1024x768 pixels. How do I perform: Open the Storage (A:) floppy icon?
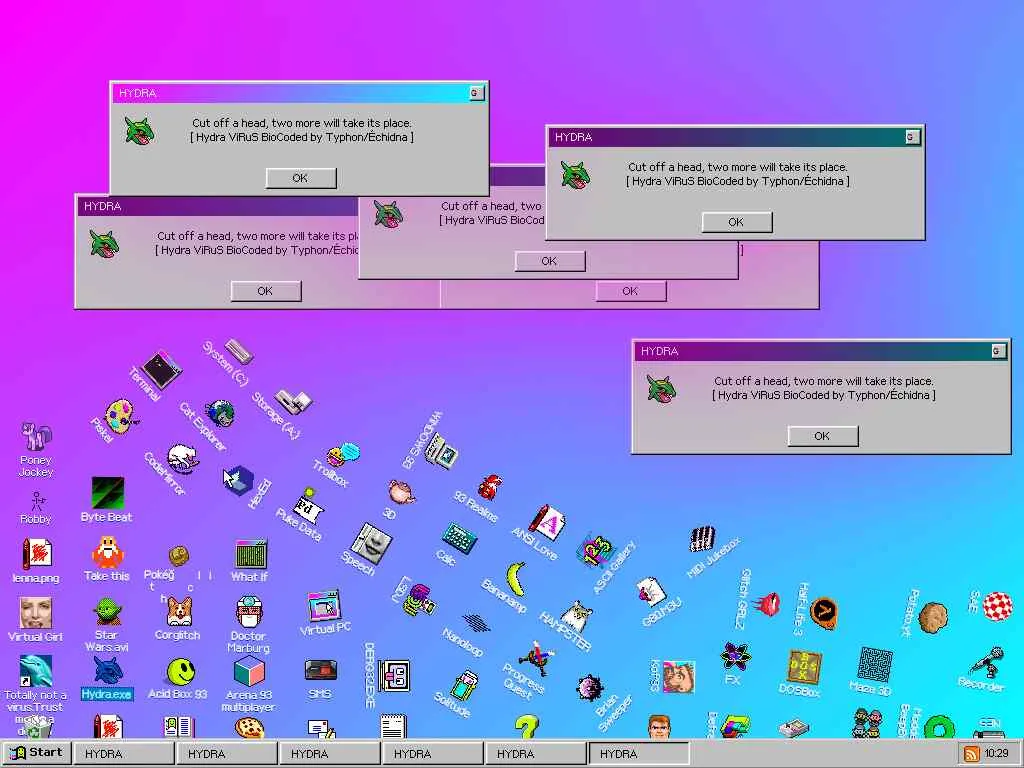[293, 401]
